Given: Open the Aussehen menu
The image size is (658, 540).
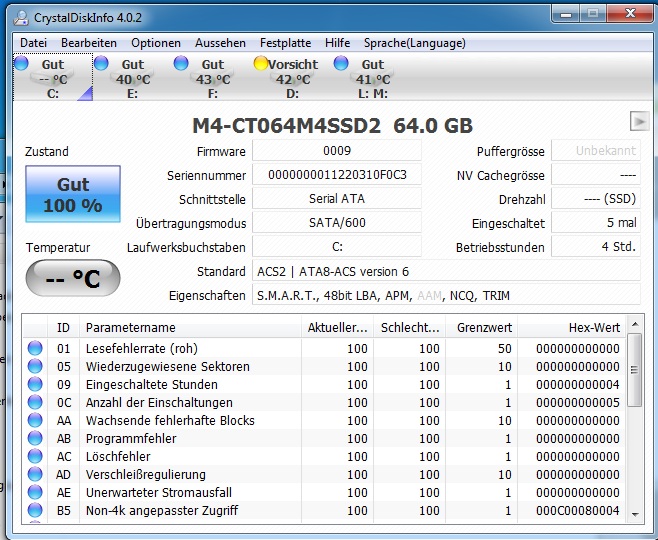Looking at the screenshot, I should pyautogui.click(x=220, y=43).
